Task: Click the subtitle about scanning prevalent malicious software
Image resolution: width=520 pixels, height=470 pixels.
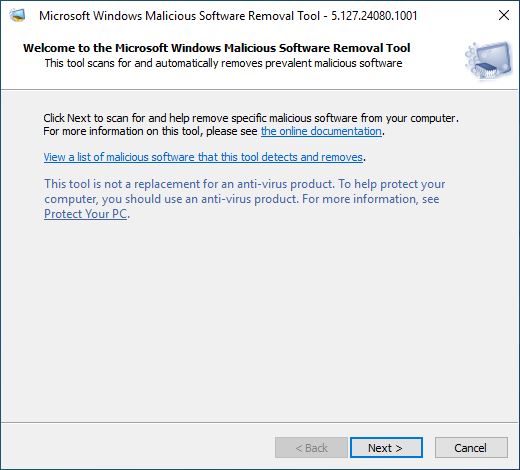Action: pos(223,63)
